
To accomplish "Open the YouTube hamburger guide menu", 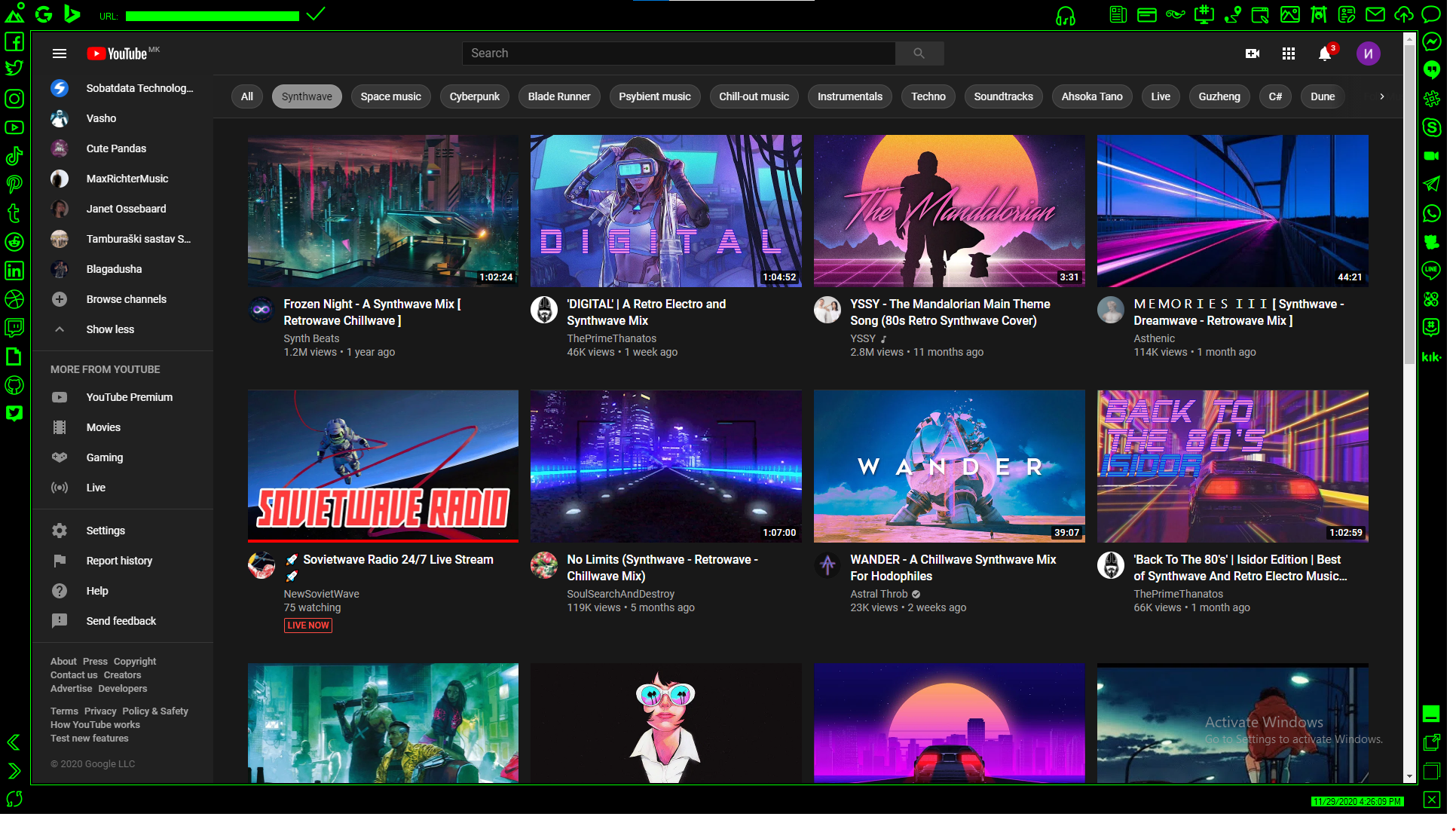I will 60,54.
